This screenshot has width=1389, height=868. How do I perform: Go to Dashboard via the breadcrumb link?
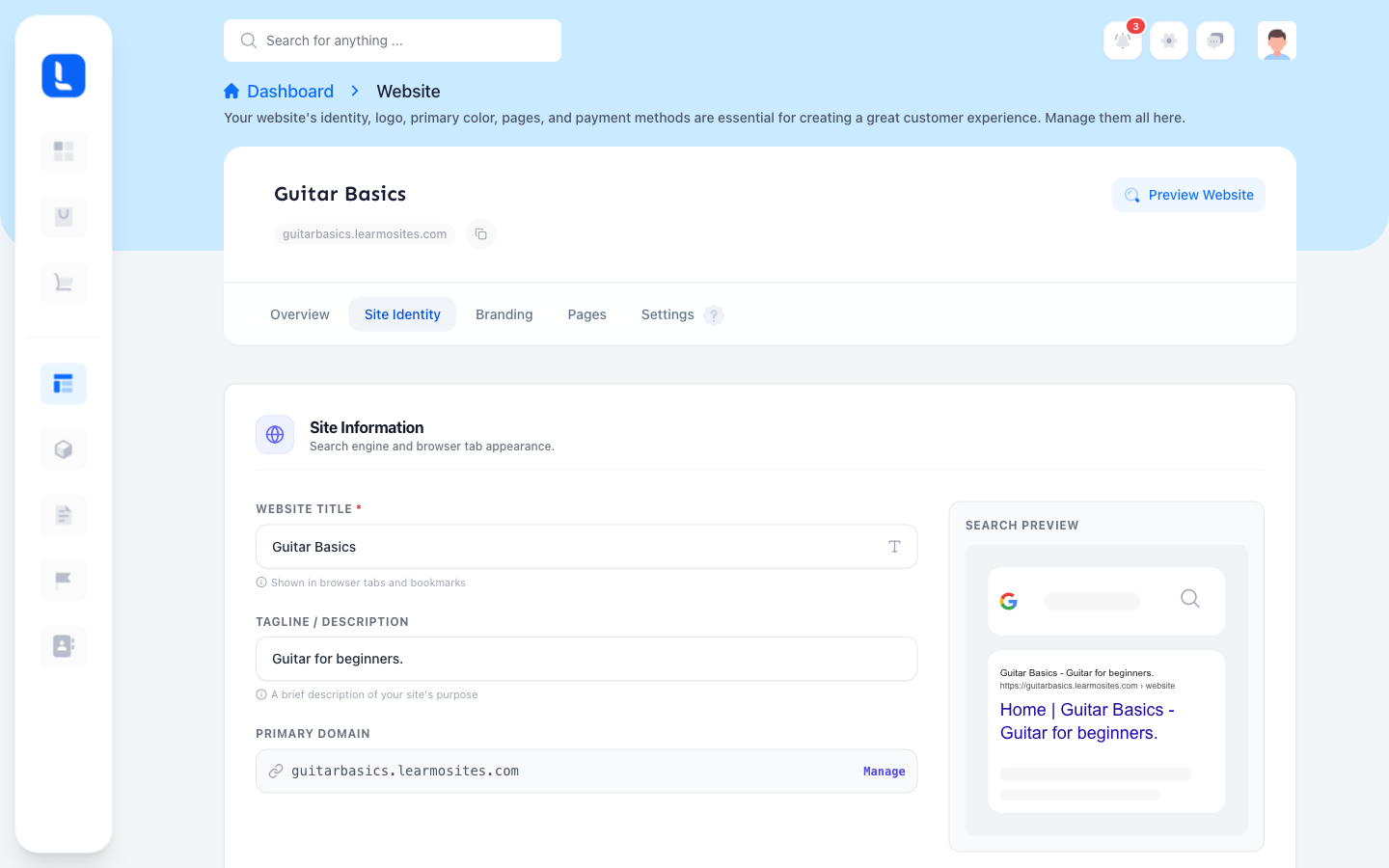(290, 91)
